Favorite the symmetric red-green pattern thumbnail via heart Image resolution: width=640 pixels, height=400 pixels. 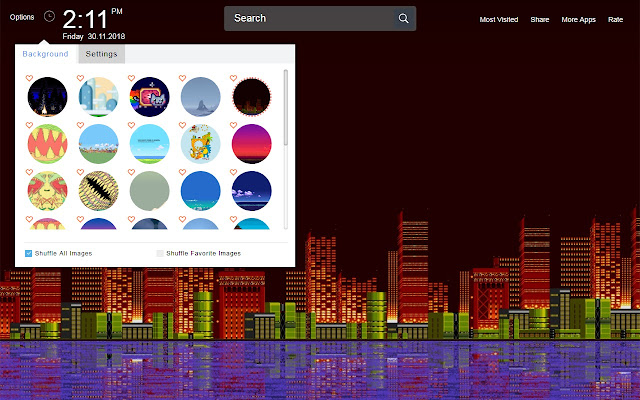click(29, 172)
